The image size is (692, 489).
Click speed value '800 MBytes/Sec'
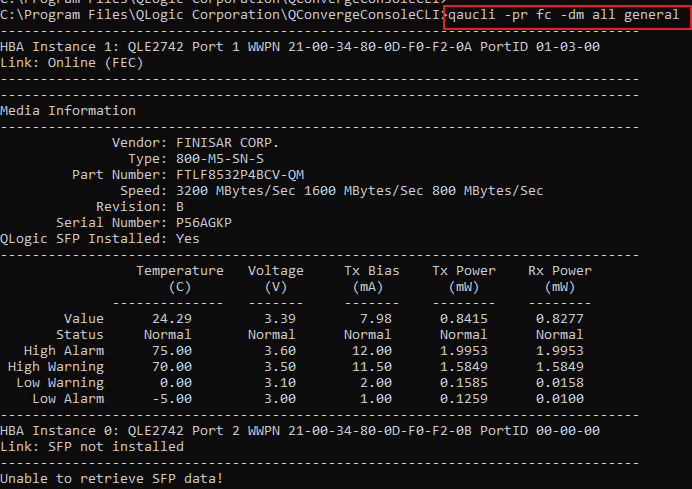(488, 191)
